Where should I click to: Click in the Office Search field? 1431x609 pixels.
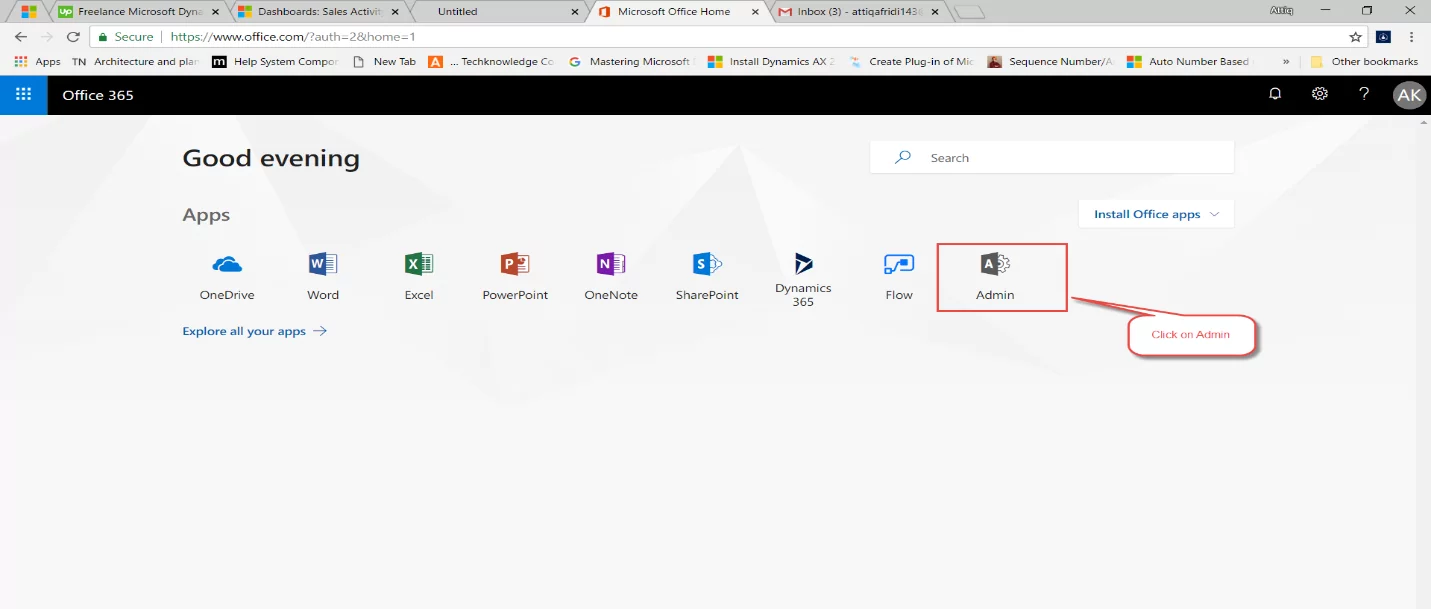pos(1052,157)
